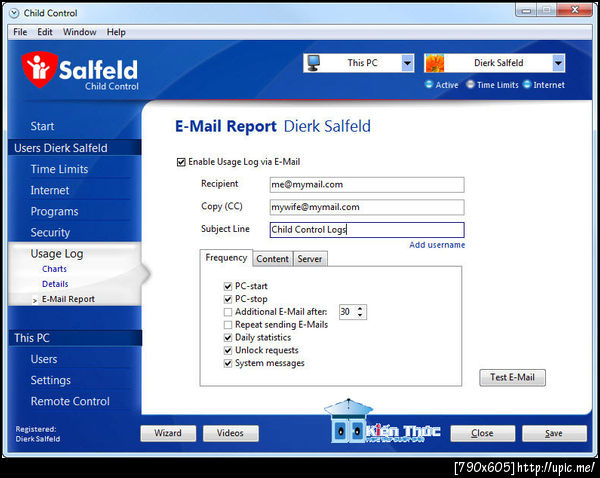The height and width of the screenshot is (478, 600).
Task: Open Security in the sidebar
Action: [x=50, y=233]
